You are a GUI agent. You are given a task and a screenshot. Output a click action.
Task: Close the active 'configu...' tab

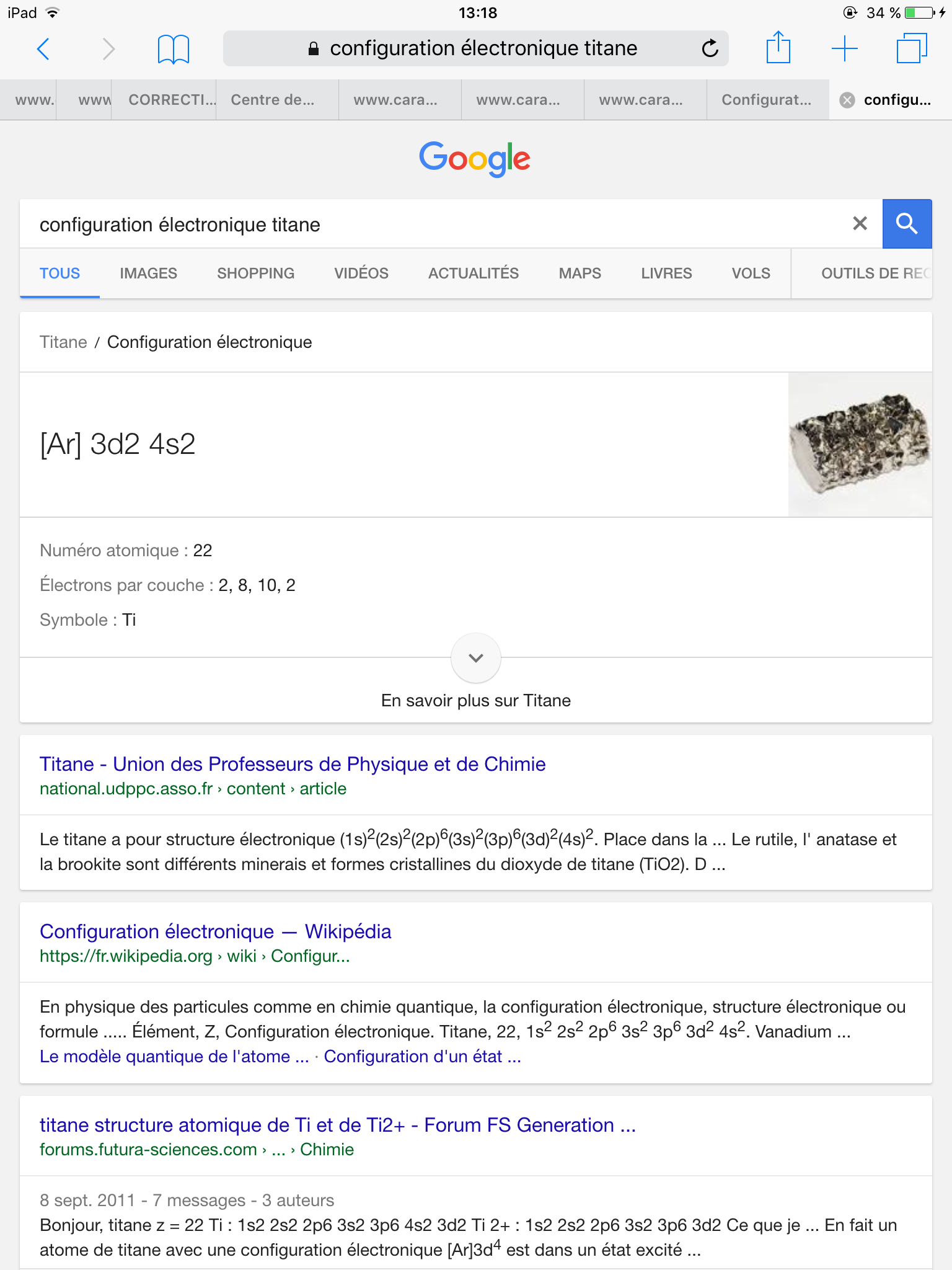click(x=847, y=100)
